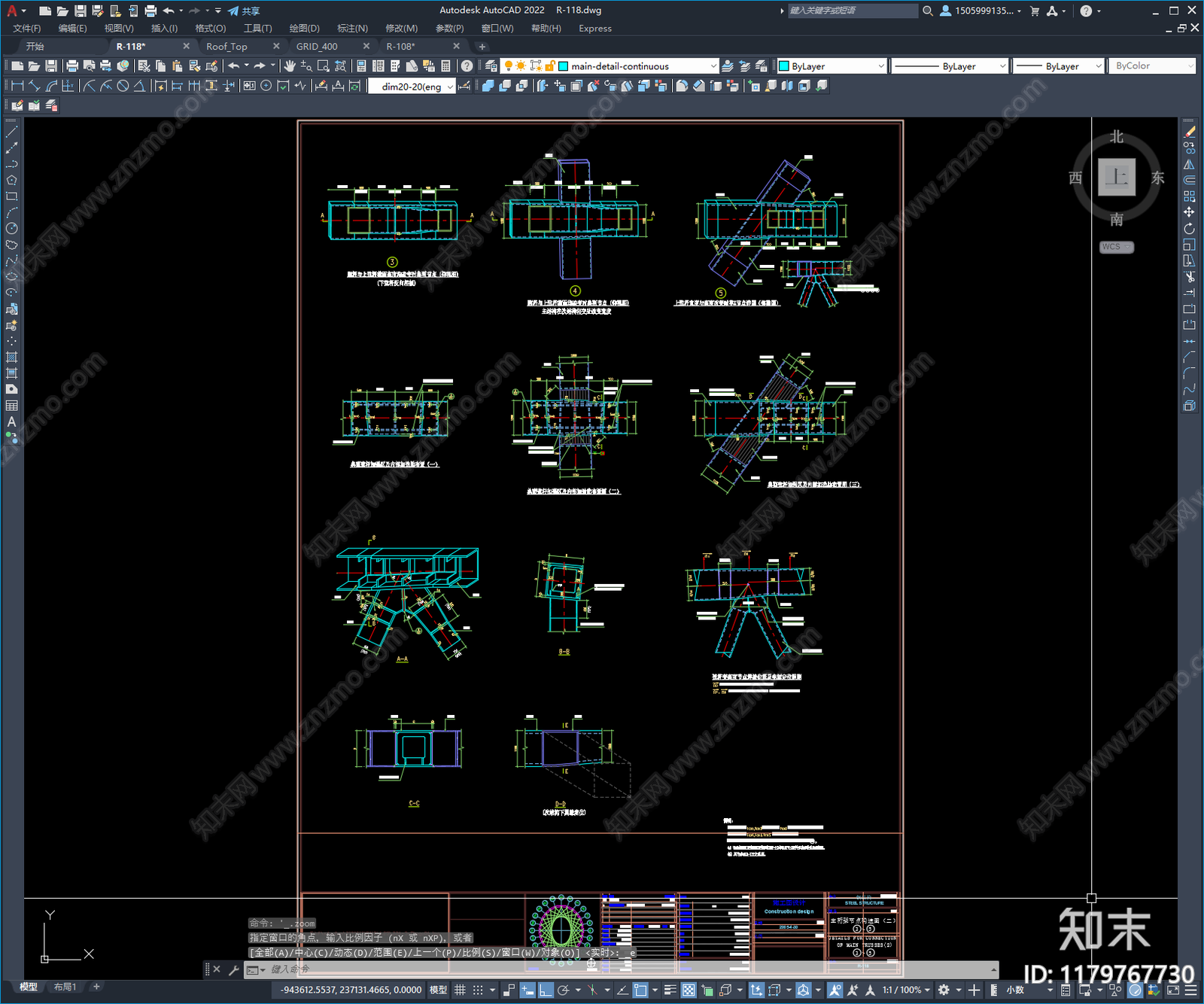Screen dimensions: 1204x1004
Task: Click the search magnifier icon in title bar
Action: click(928, 11)
